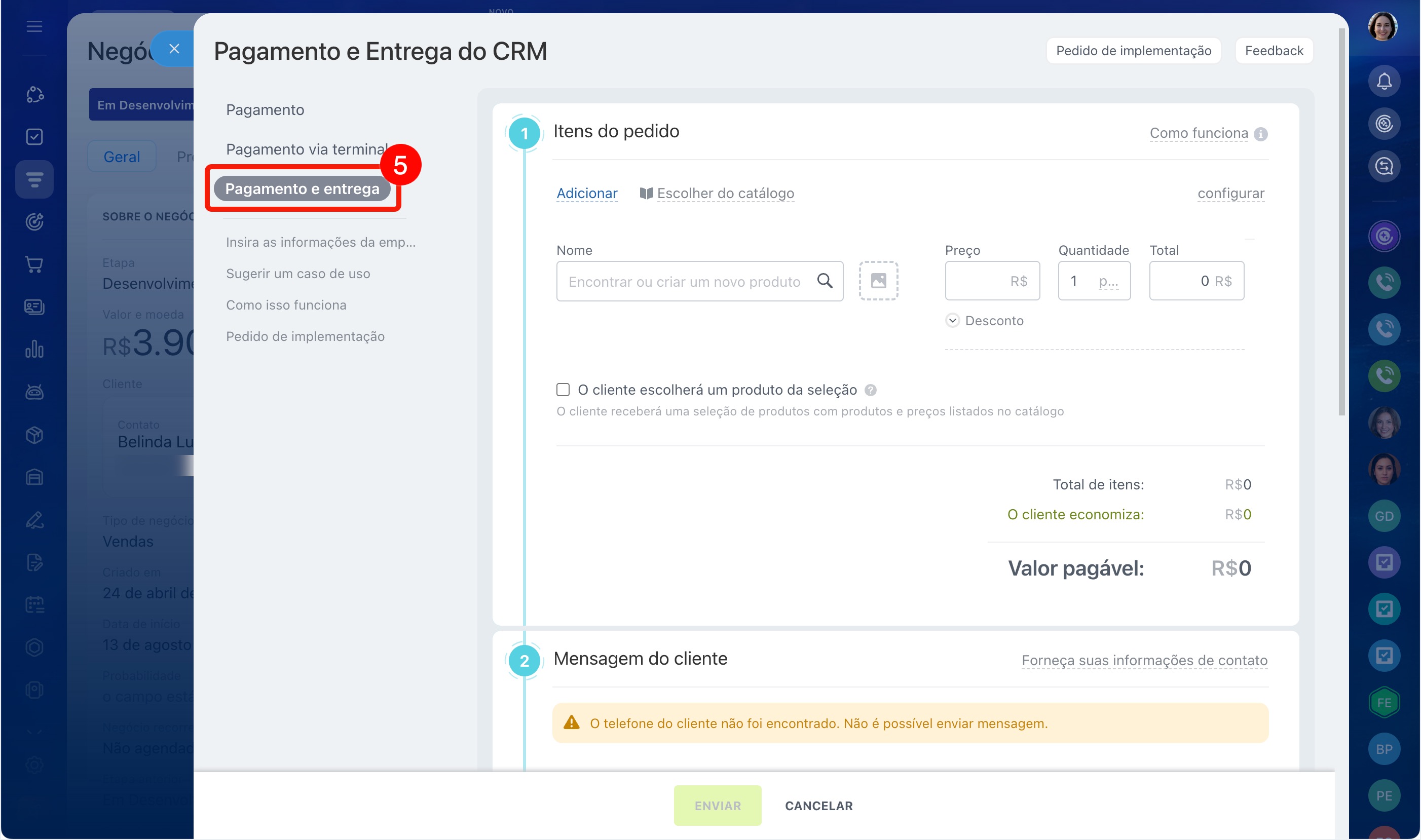
Task: Click the tasks checkmark icon in left sidebar
Action: (x=34, y=137)
